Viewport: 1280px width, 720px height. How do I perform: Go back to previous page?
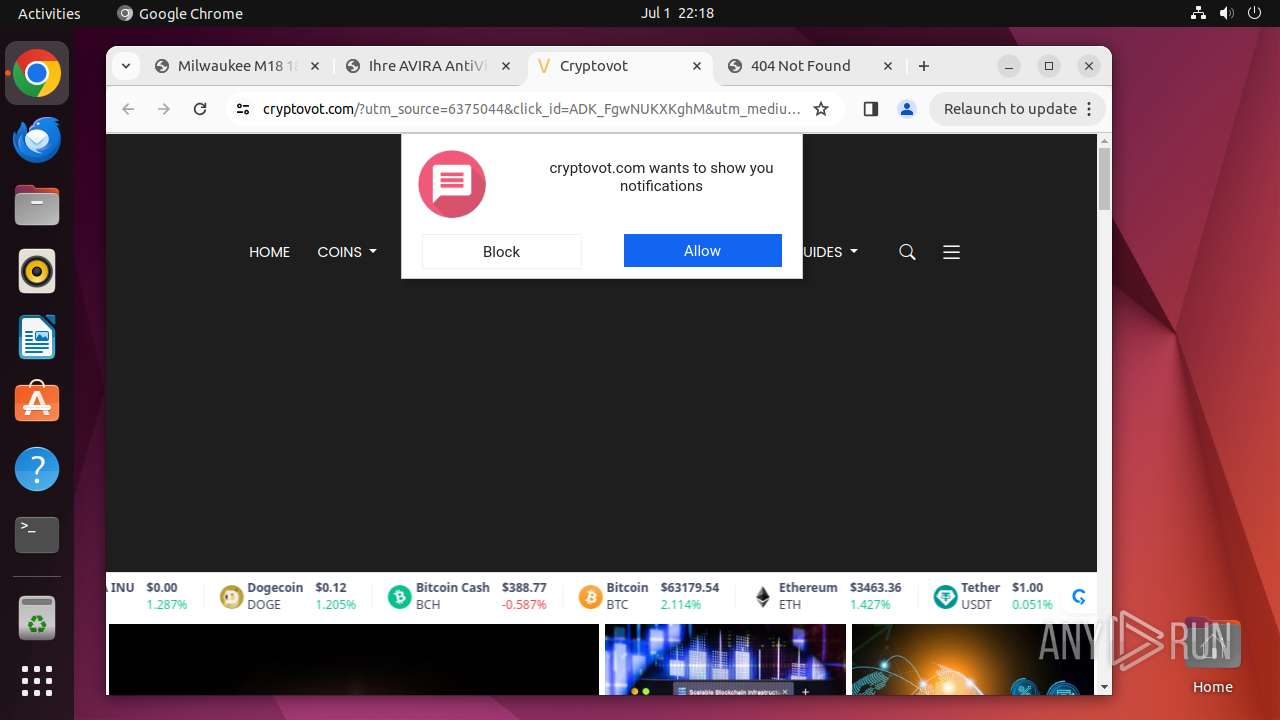point(128,109)
